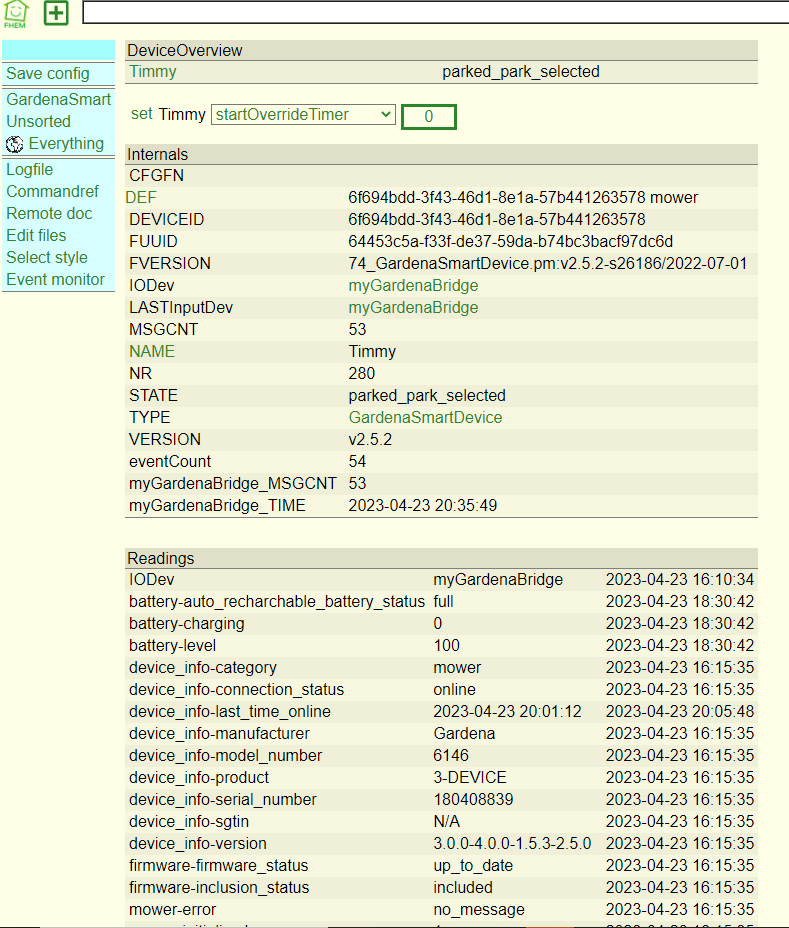Open the Logfile page
The image size is (789, 928).
(30, 169)
